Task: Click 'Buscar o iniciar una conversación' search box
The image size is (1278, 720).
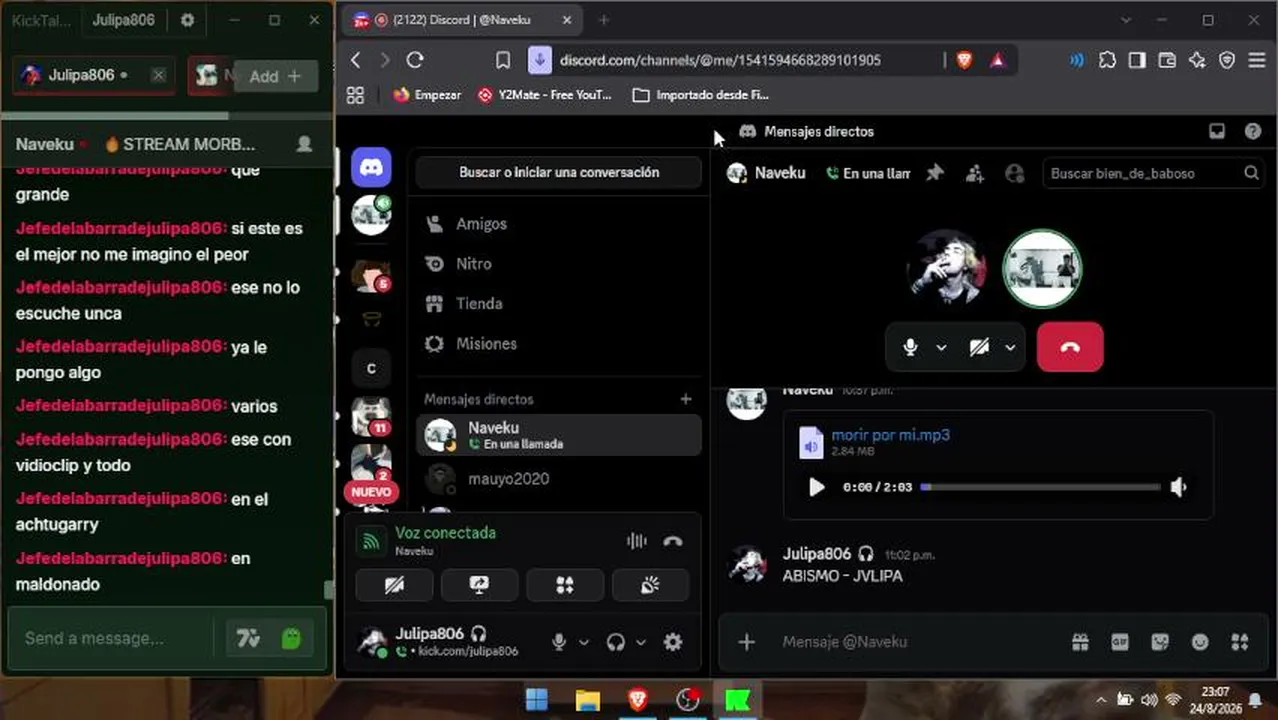Action: (x=559, y=172)
